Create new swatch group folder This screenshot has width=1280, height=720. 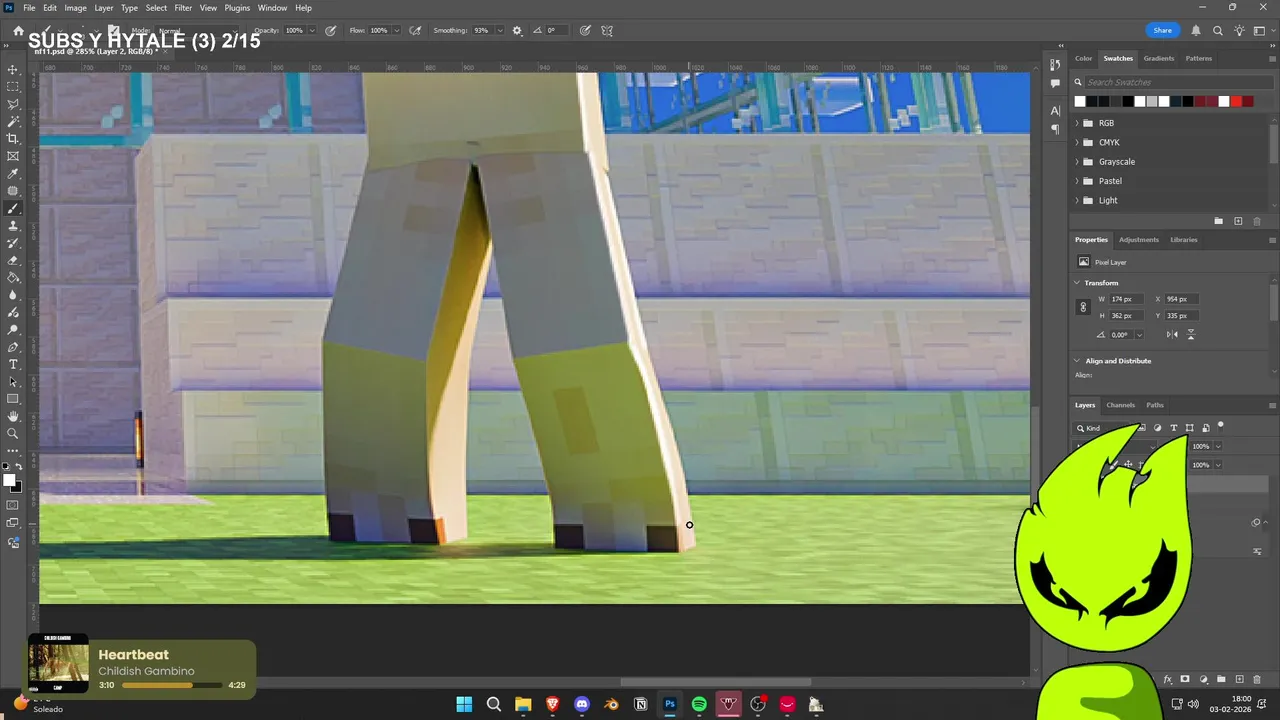(1219, 221)
